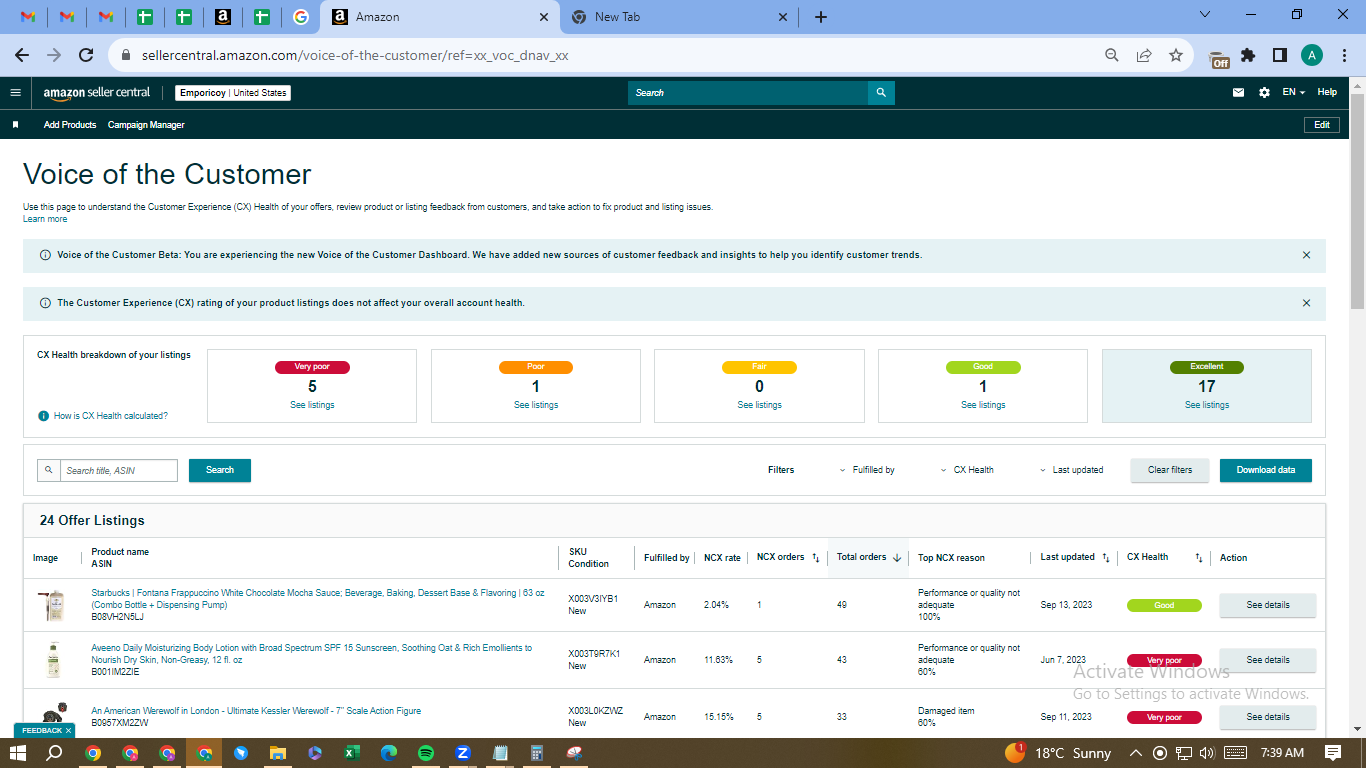The image size is (1366, 768).
Task: See listings under the Excellent card
Action: click(1207, 405)
